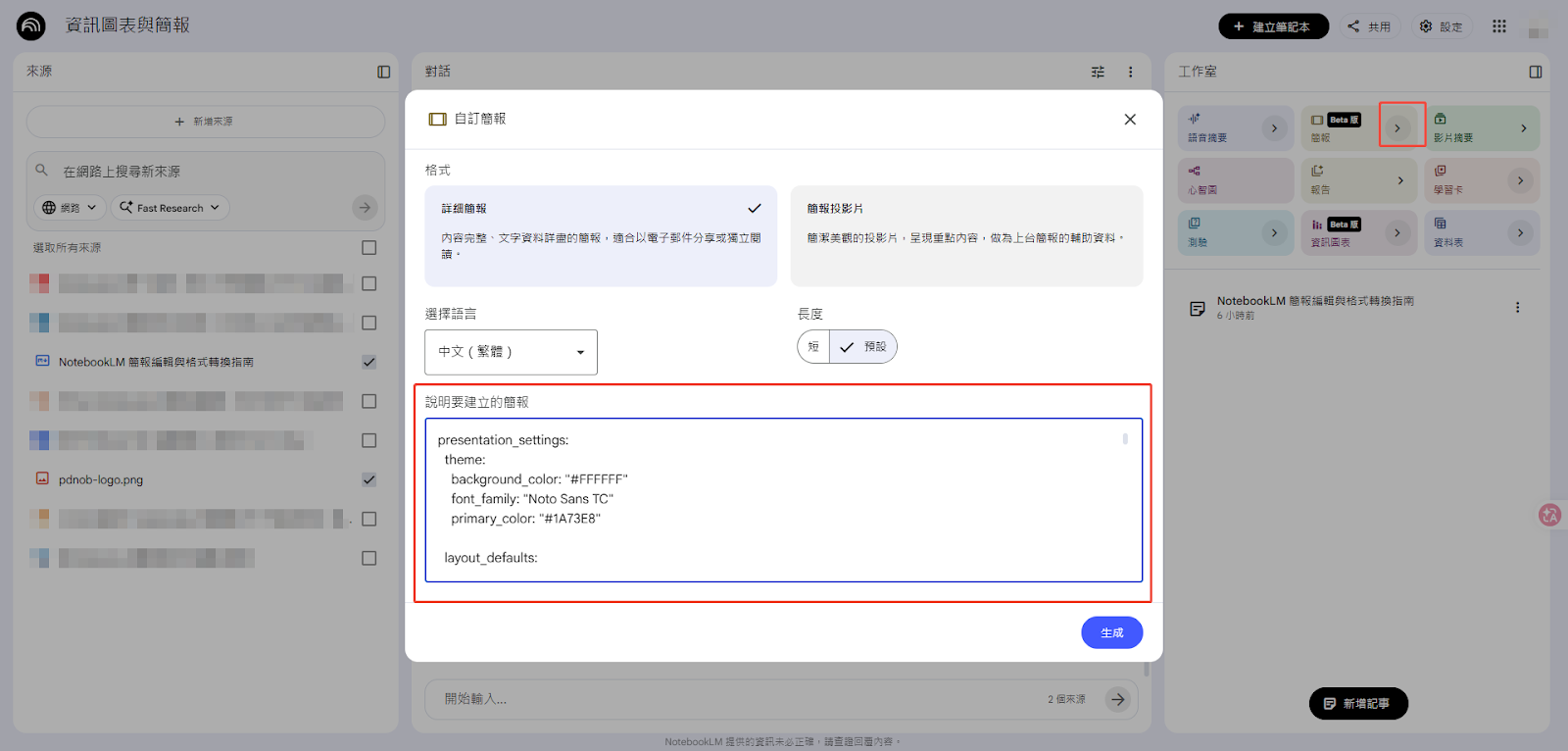1568x751 pixels.
Task: Click the translate extension icon at right edge
Action: click(1549, 515)
